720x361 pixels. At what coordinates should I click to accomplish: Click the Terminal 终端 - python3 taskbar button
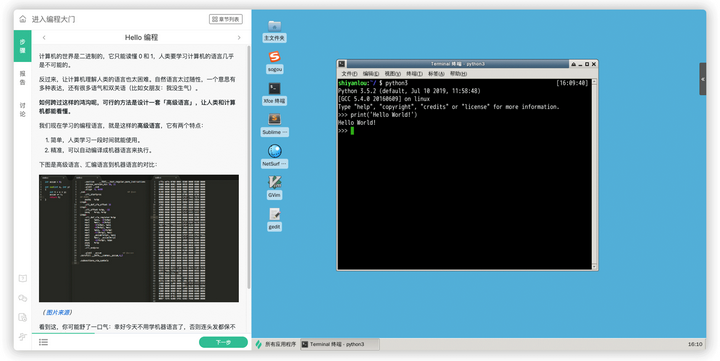tap(340, 344)
